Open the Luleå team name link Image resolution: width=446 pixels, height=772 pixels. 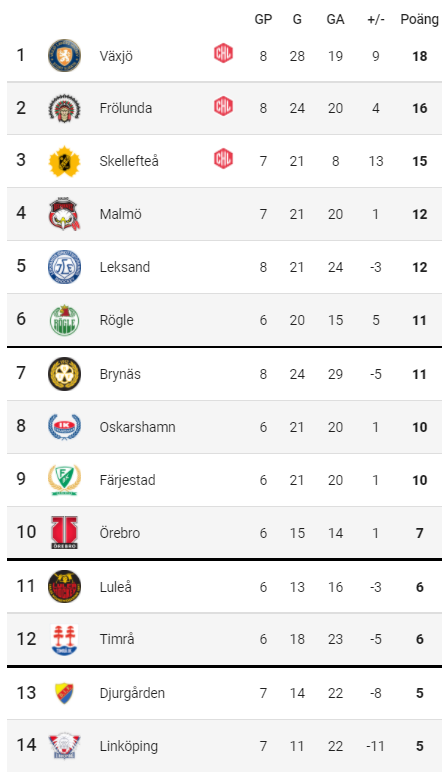click(116, 586)
